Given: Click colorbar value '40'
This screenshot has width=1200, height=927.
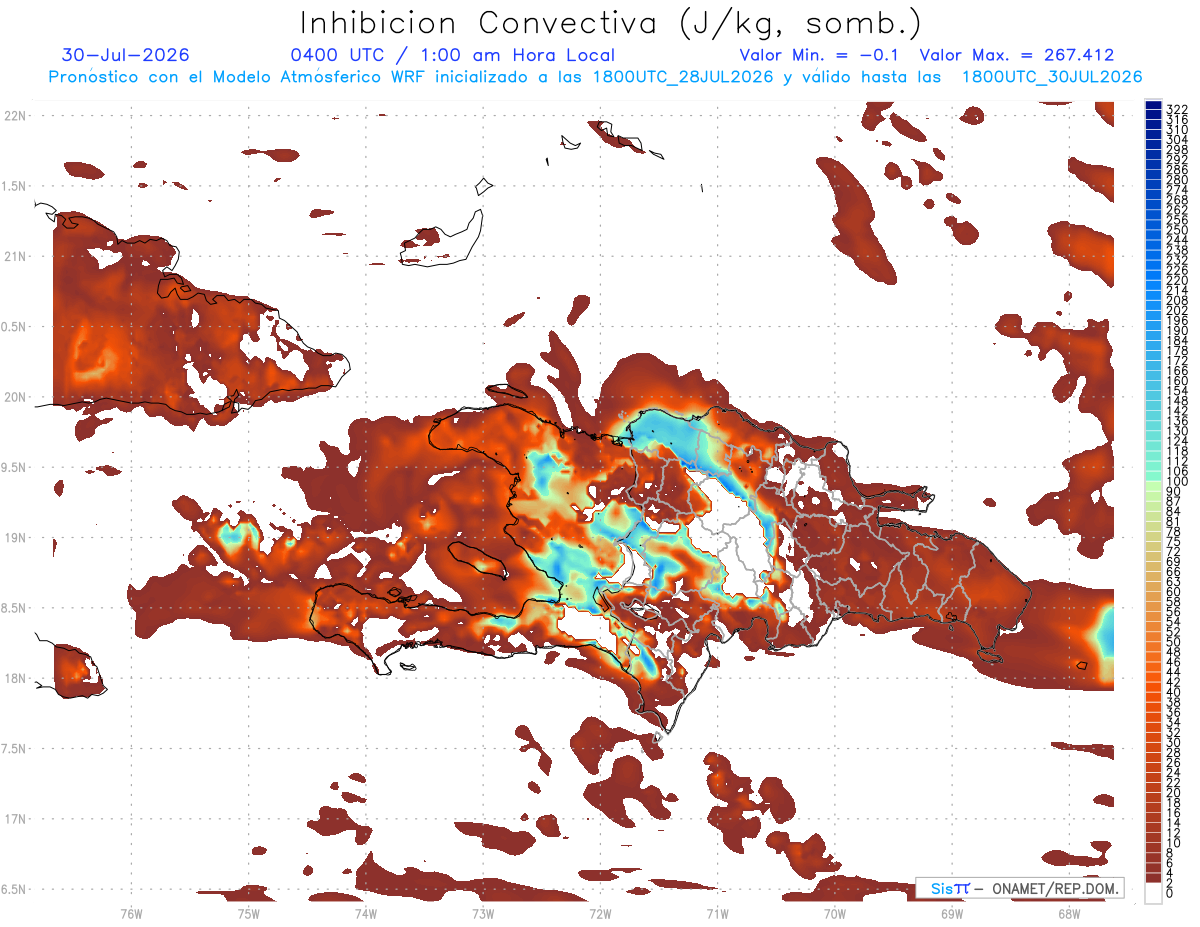Looking at the screenshot, I should (x=1174, y=692).
